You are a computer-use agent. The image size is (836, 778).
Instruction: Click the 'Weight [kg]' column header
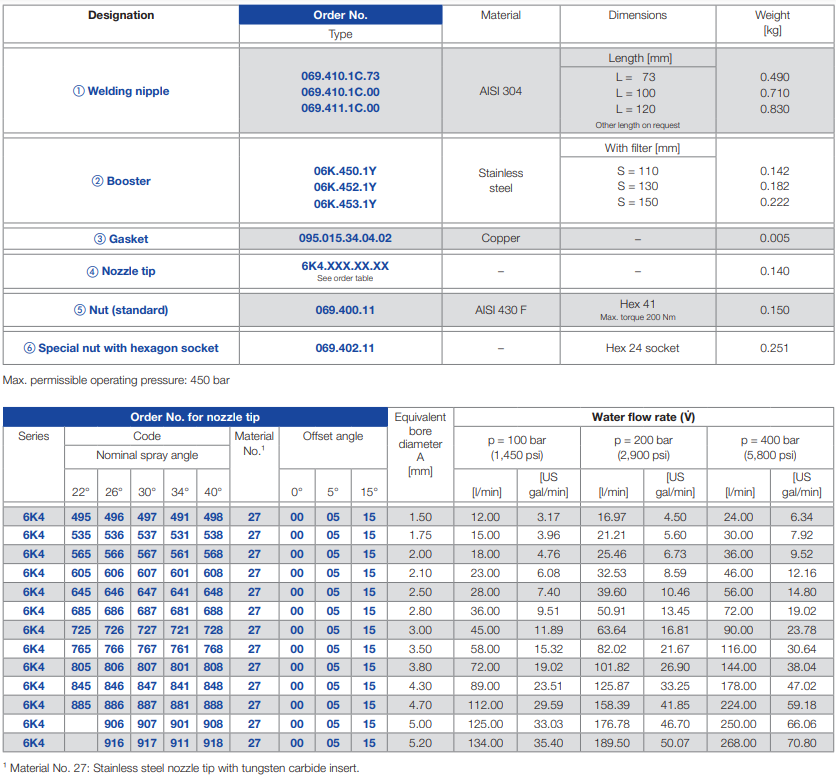[773, 22]
